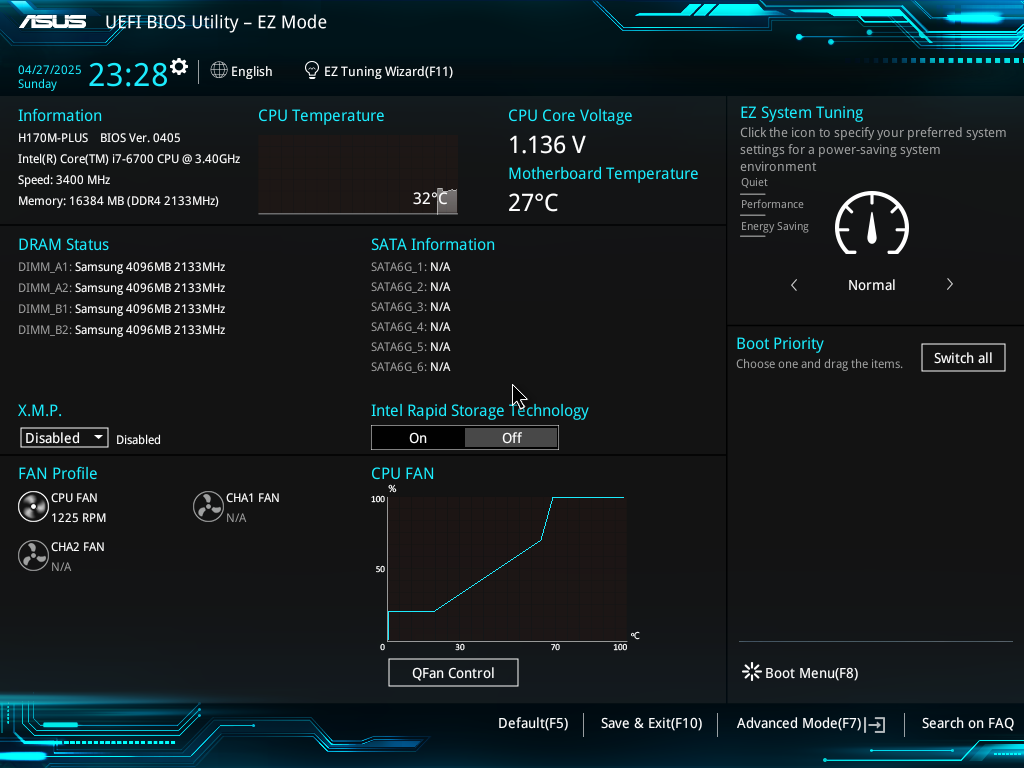Click the EZ Tuning Wizard lightbulb icon

click(312, 70)
